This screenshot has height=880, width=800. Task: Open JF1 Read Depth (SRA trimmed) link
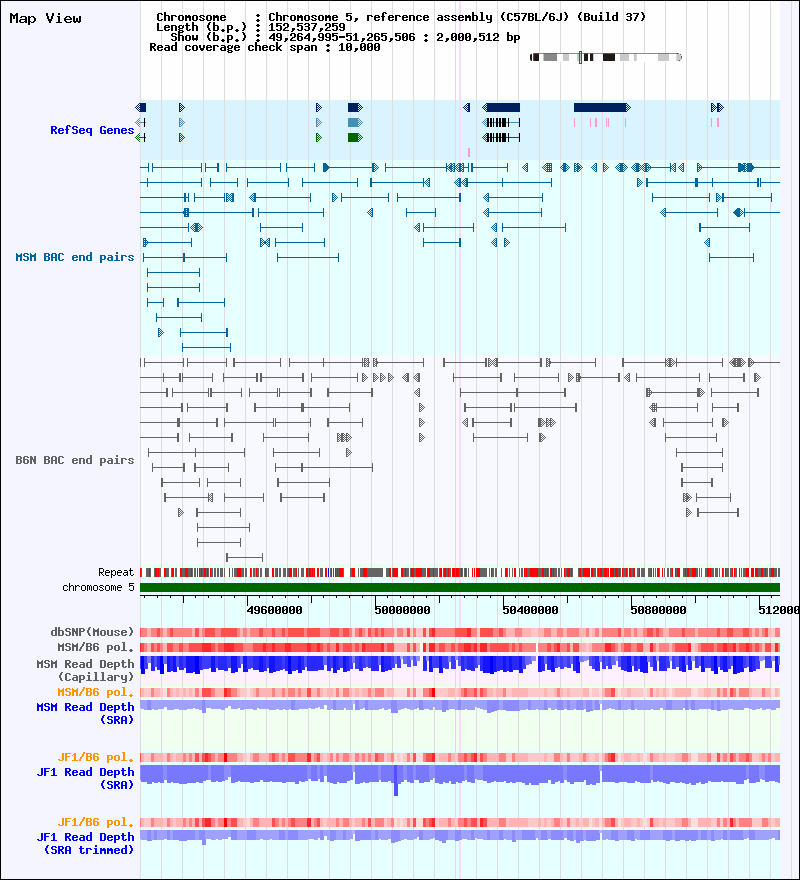[x=85, y=844]
